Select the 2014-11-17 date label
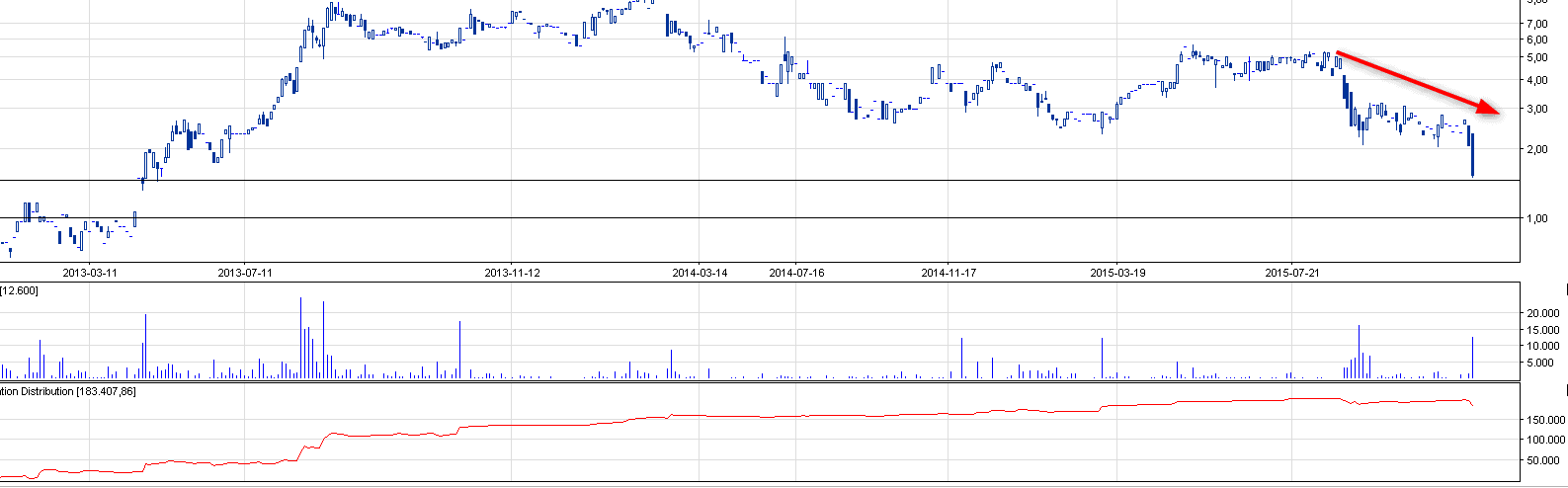Viewport: 1568px width, 488px height. coord(949,273)
